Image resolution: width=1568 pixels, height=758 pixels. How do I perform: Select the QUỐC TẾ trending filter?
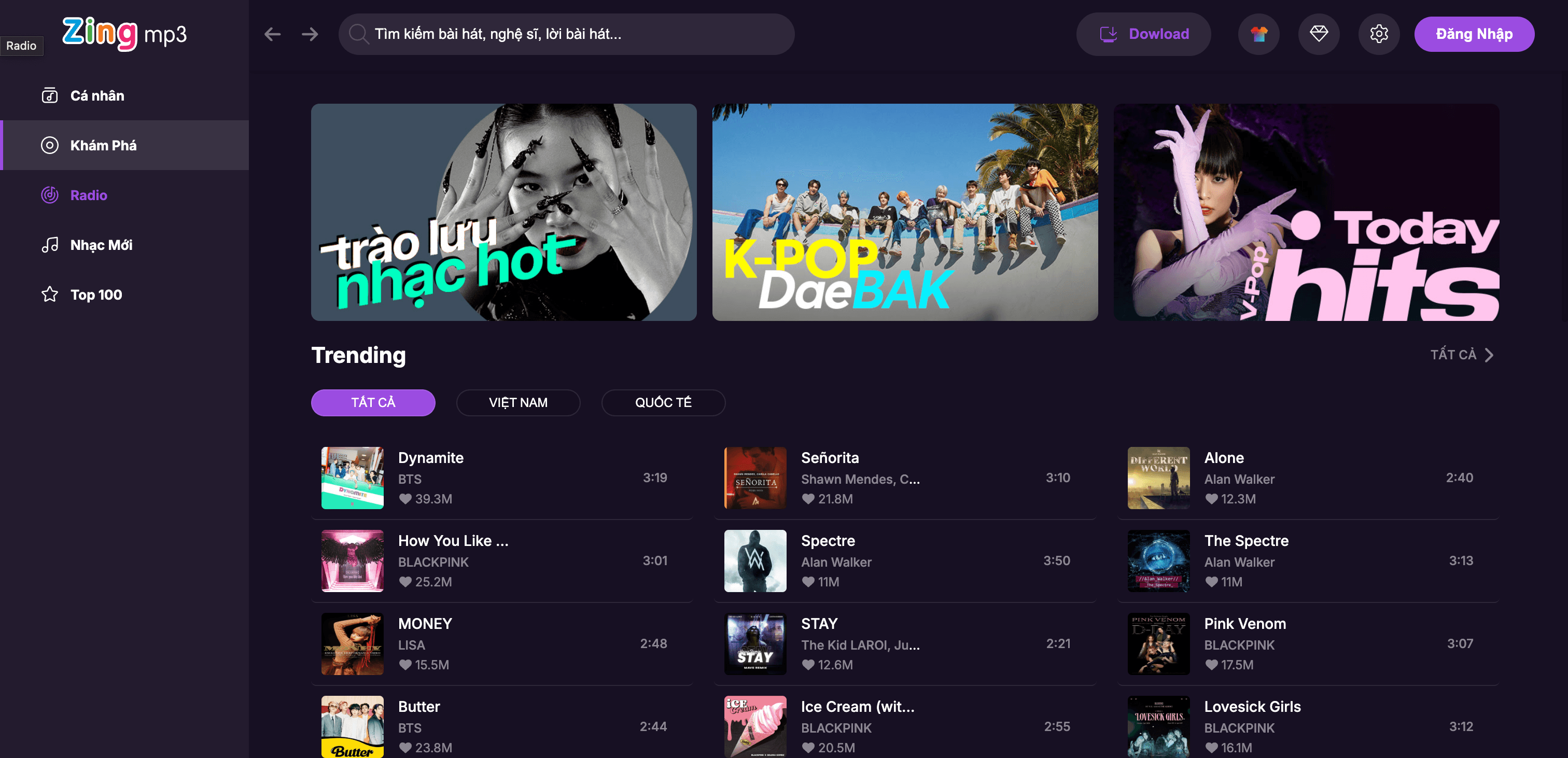coord(663,402)
